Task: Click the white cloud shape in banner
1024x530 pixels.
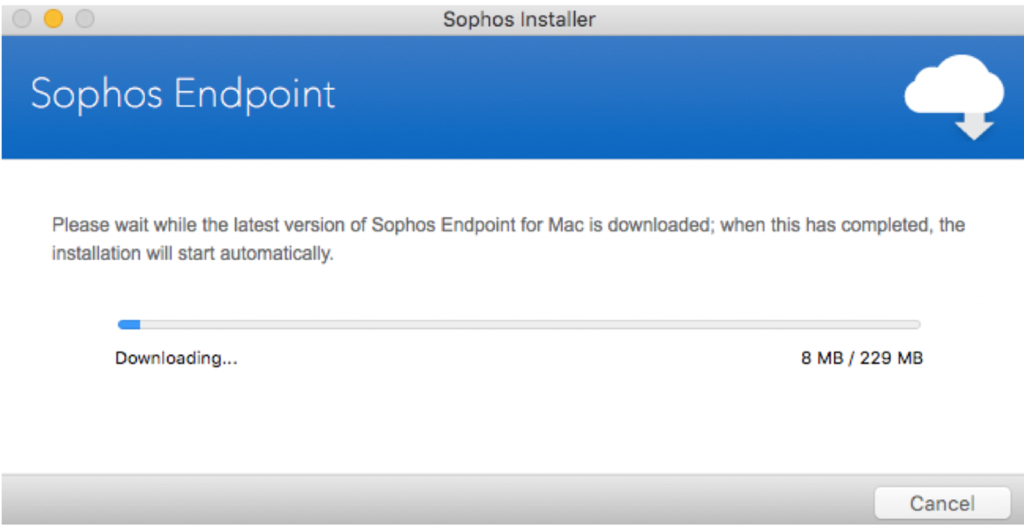Action: [953, 84]
